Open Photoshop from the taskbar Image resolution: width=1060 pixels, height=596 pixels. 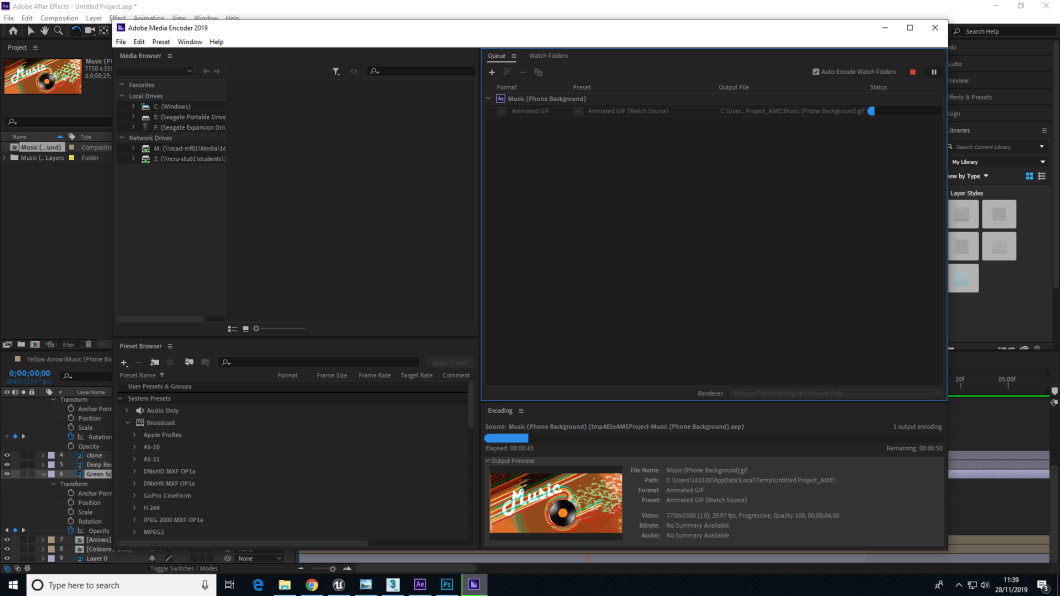[x=447, y=585]
